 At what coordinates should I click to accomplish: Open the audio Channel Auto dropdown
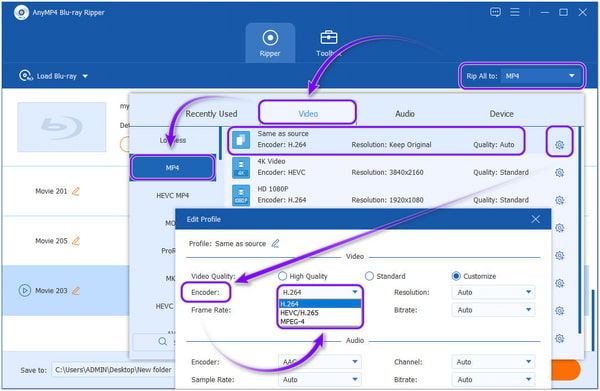coord(494,362)
